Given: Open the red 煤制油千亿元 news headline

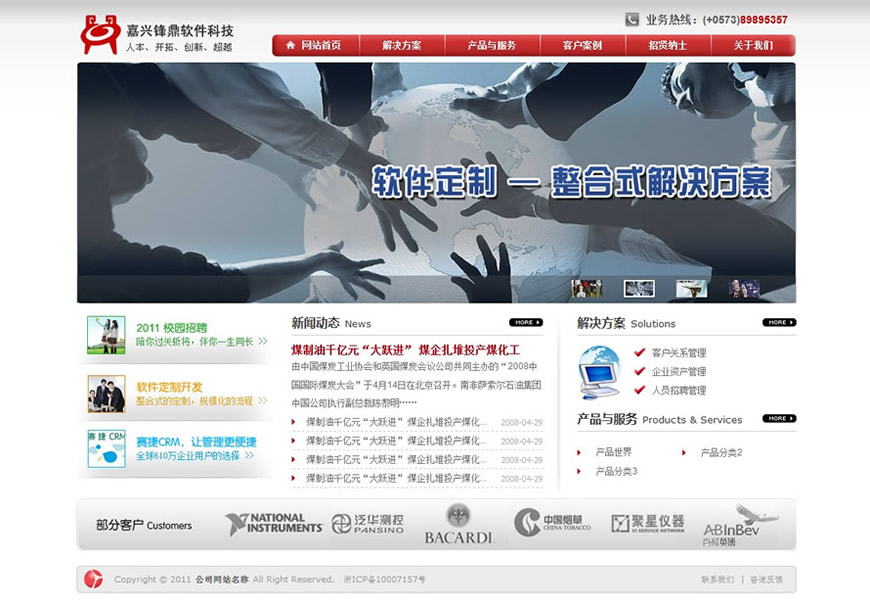Looking at the screenshot, I should 405,350.
